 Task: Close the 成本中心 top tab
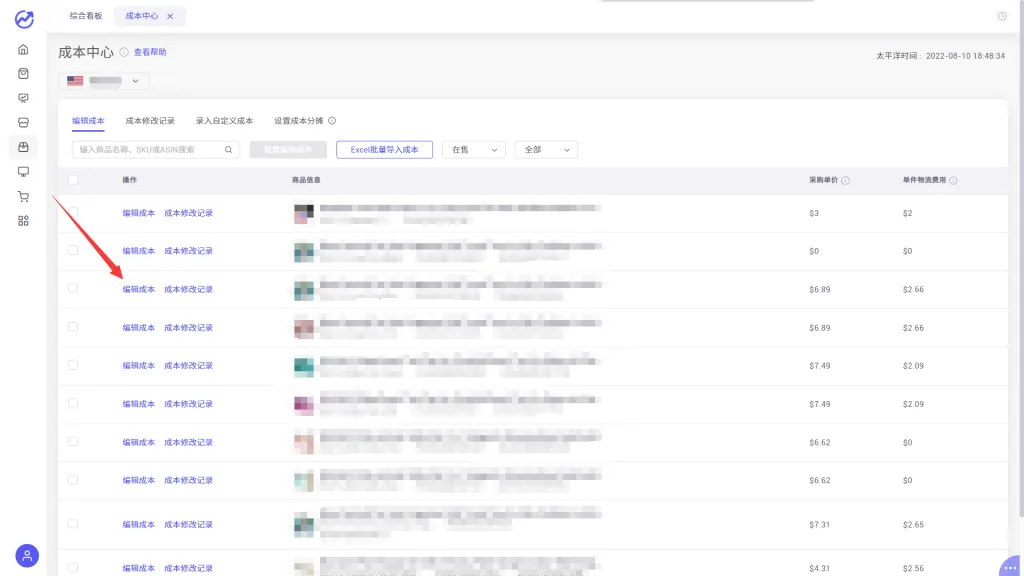click(x=170, y=16)
